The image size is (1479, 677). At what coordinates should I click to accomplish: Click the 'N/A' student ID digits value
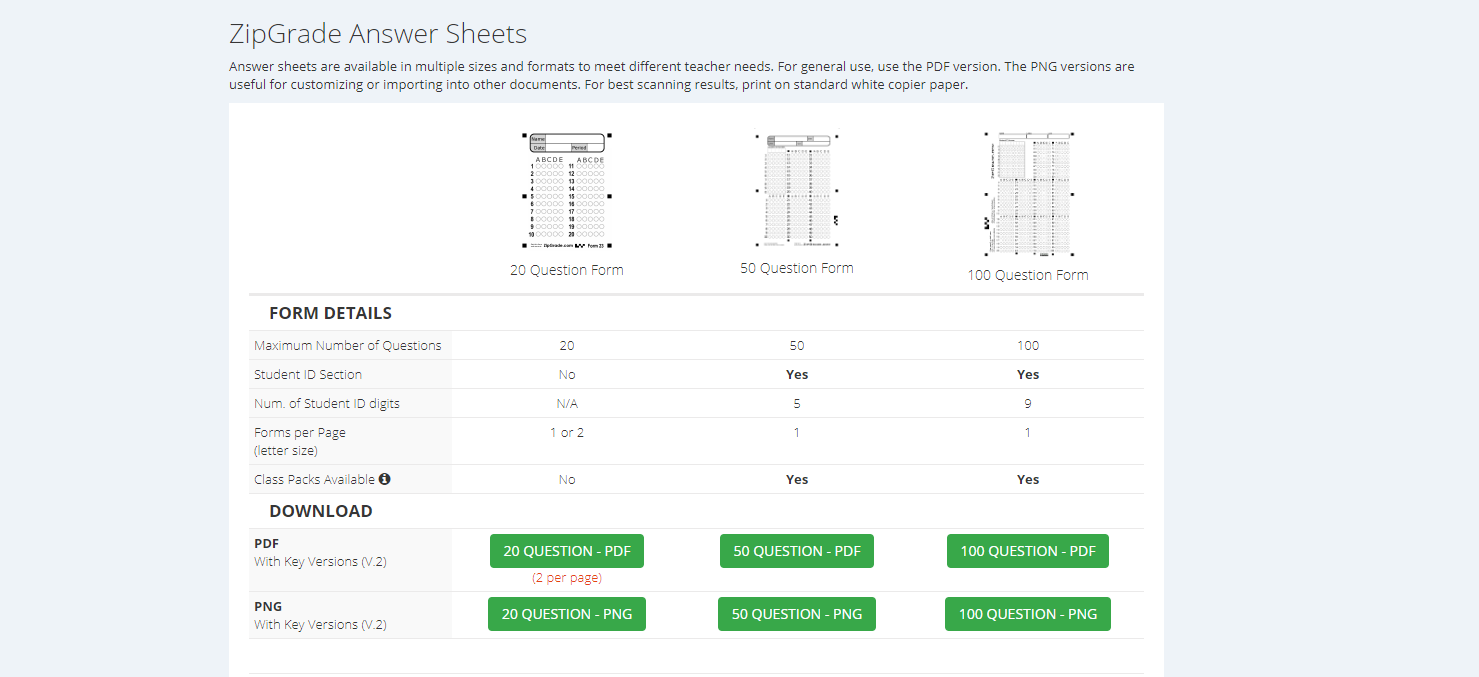567,404
